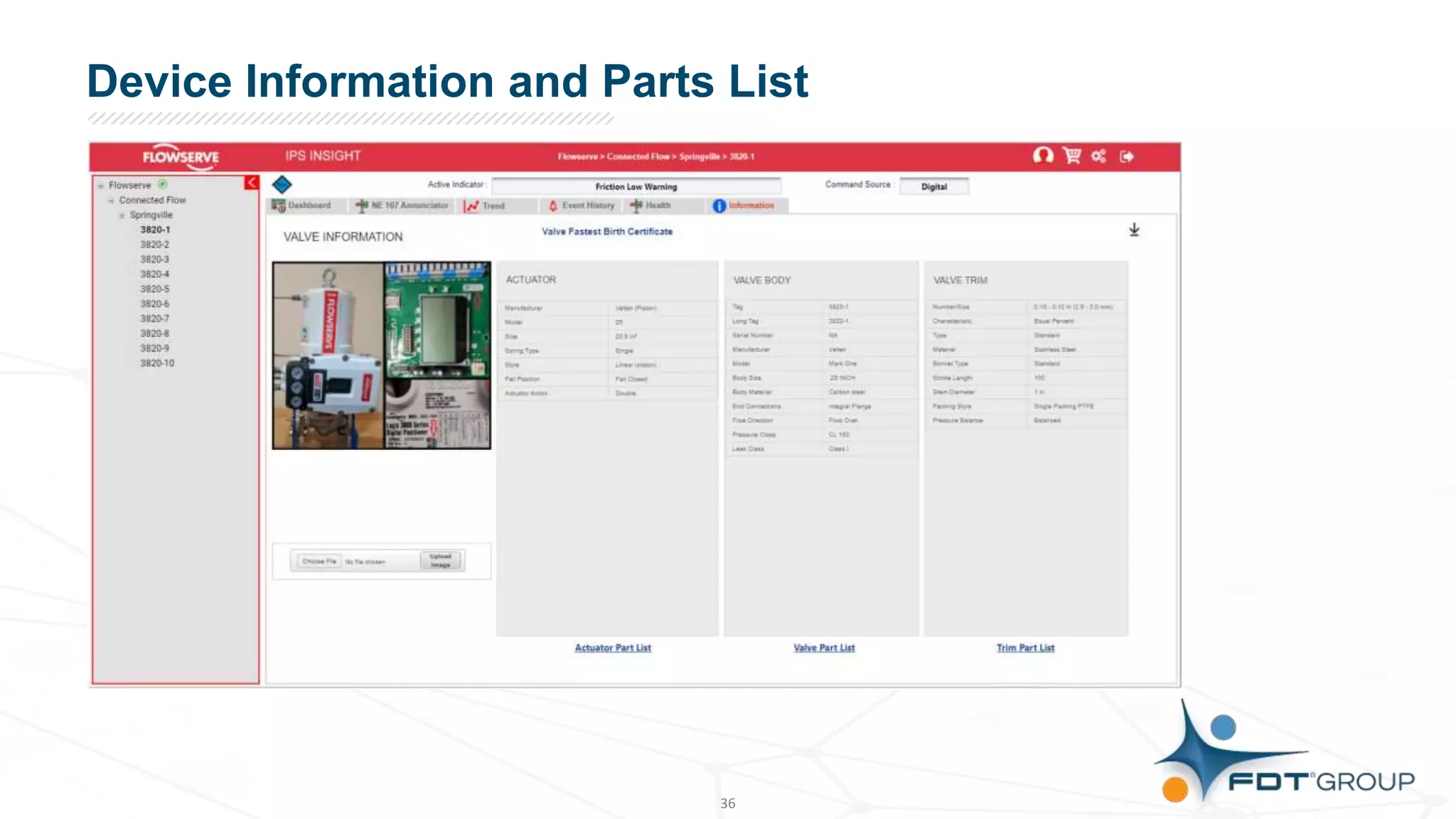The width and height of the screenshot is (1456, 819).
Task: Select device 3820-2 in tree
Action: (155, 245)
